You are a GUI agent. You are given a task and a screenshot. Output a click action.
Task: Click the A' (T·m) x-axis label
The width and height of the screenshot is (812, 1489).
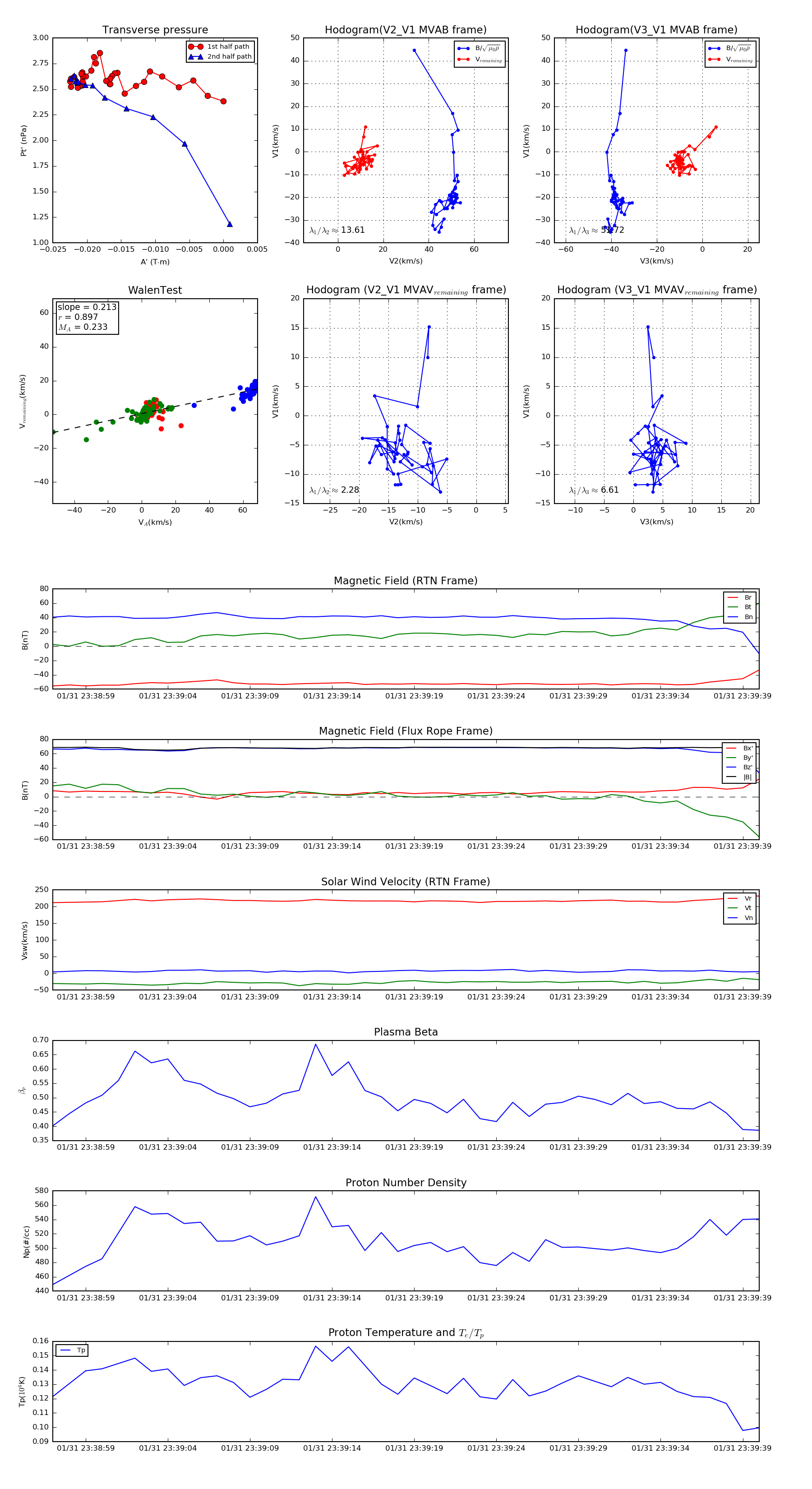(x=155, y=262)
